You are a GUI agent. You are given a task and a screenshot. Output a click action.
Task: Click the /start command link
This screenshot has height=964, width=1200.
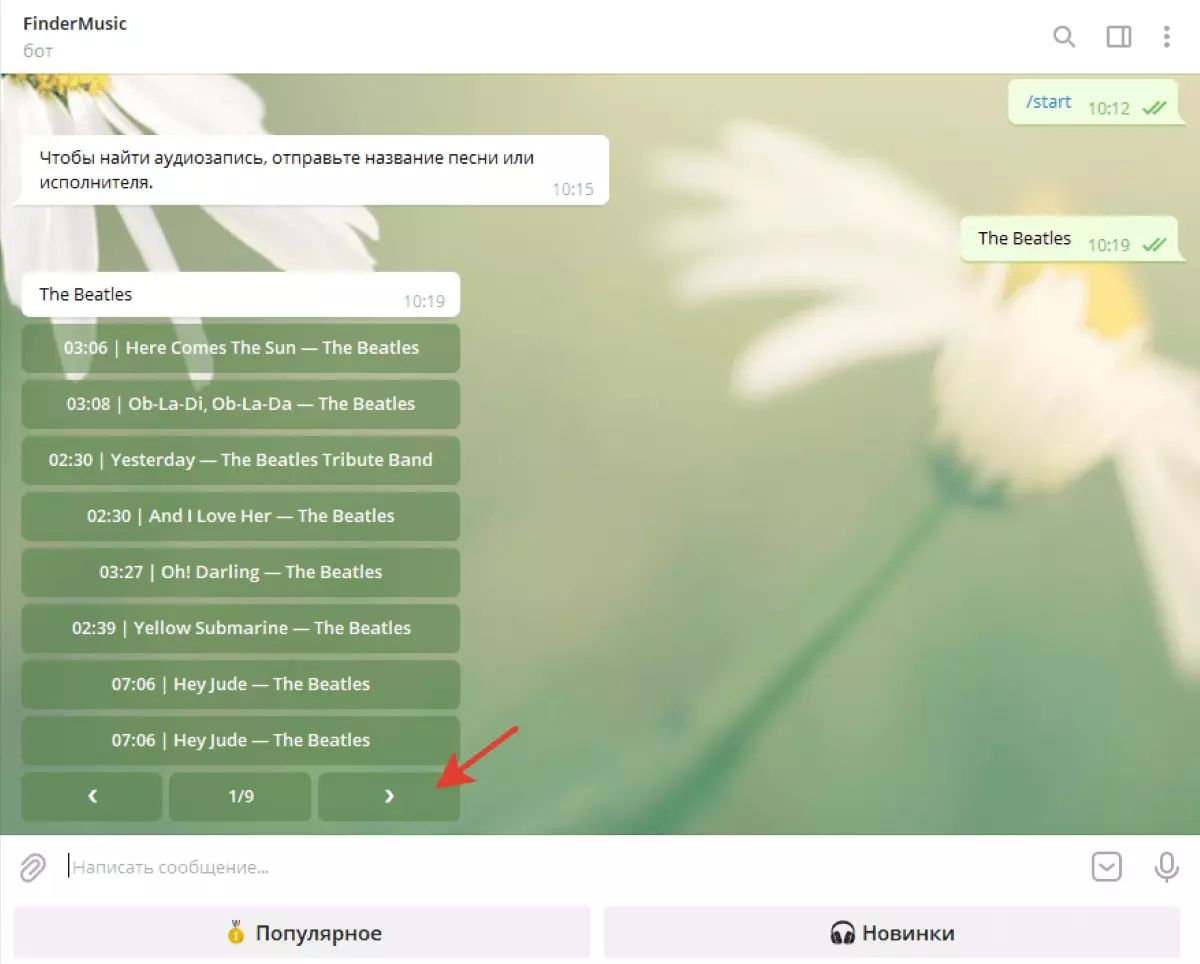1049,102
